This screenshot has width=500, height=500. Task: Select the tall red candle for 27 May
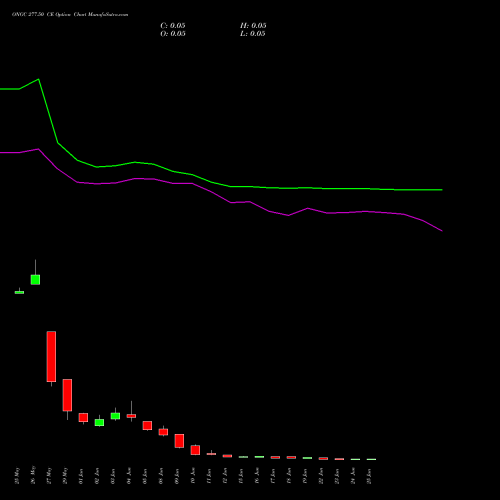click(51, 356)
